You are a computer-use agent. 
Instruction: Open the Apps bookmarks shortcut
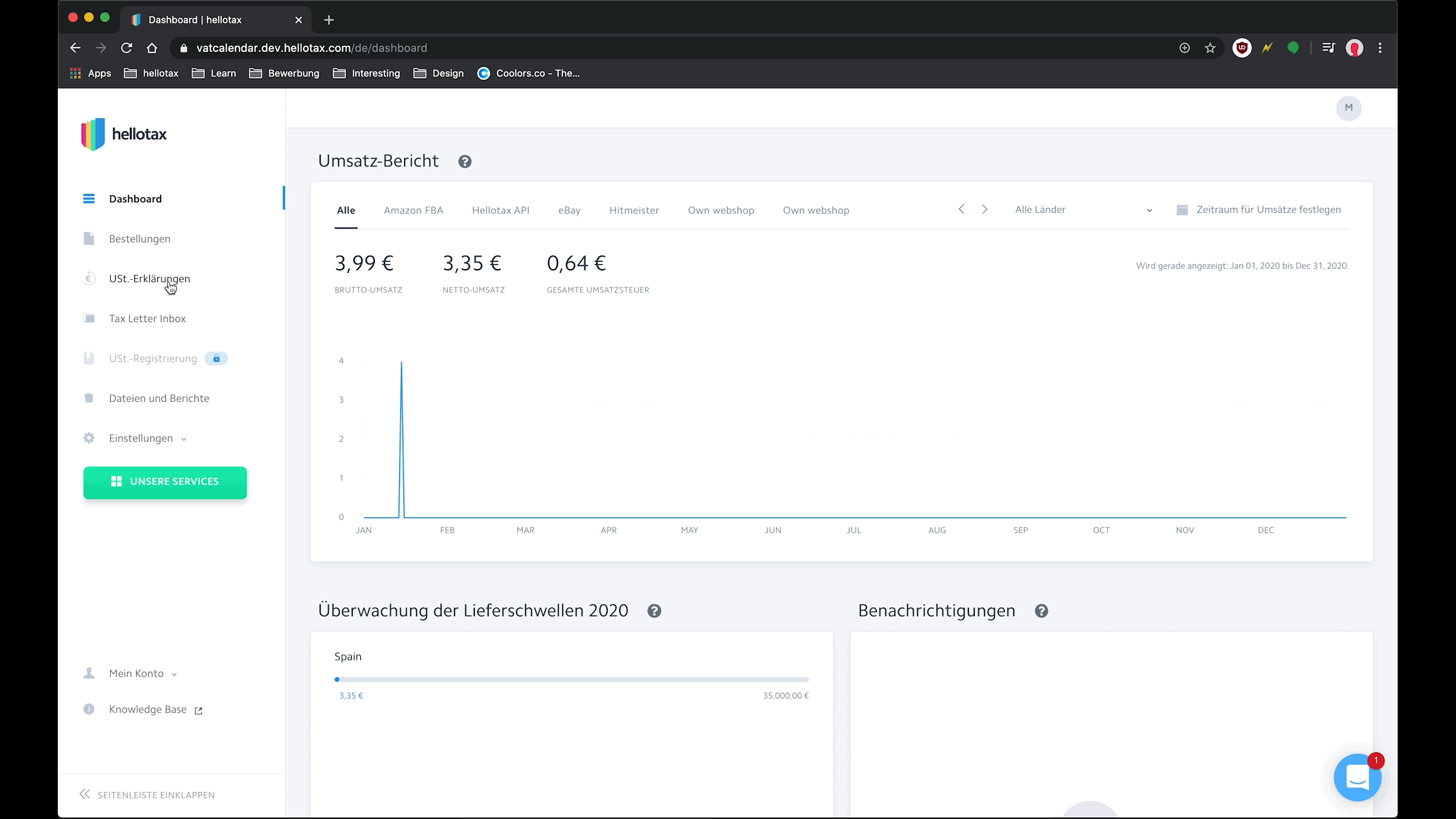pyautogui.click(x=90, y=73)
